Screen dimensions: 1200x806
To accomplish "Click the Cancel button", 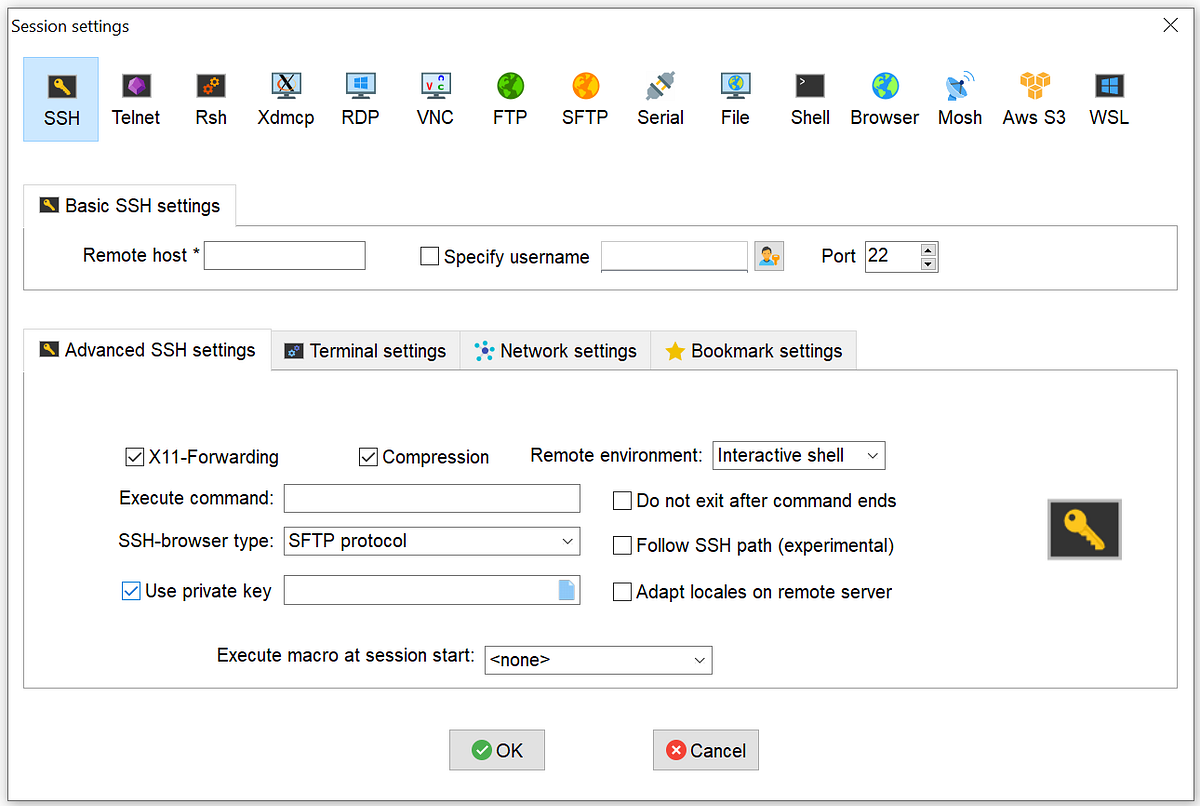I will click(x=705, y=749).
